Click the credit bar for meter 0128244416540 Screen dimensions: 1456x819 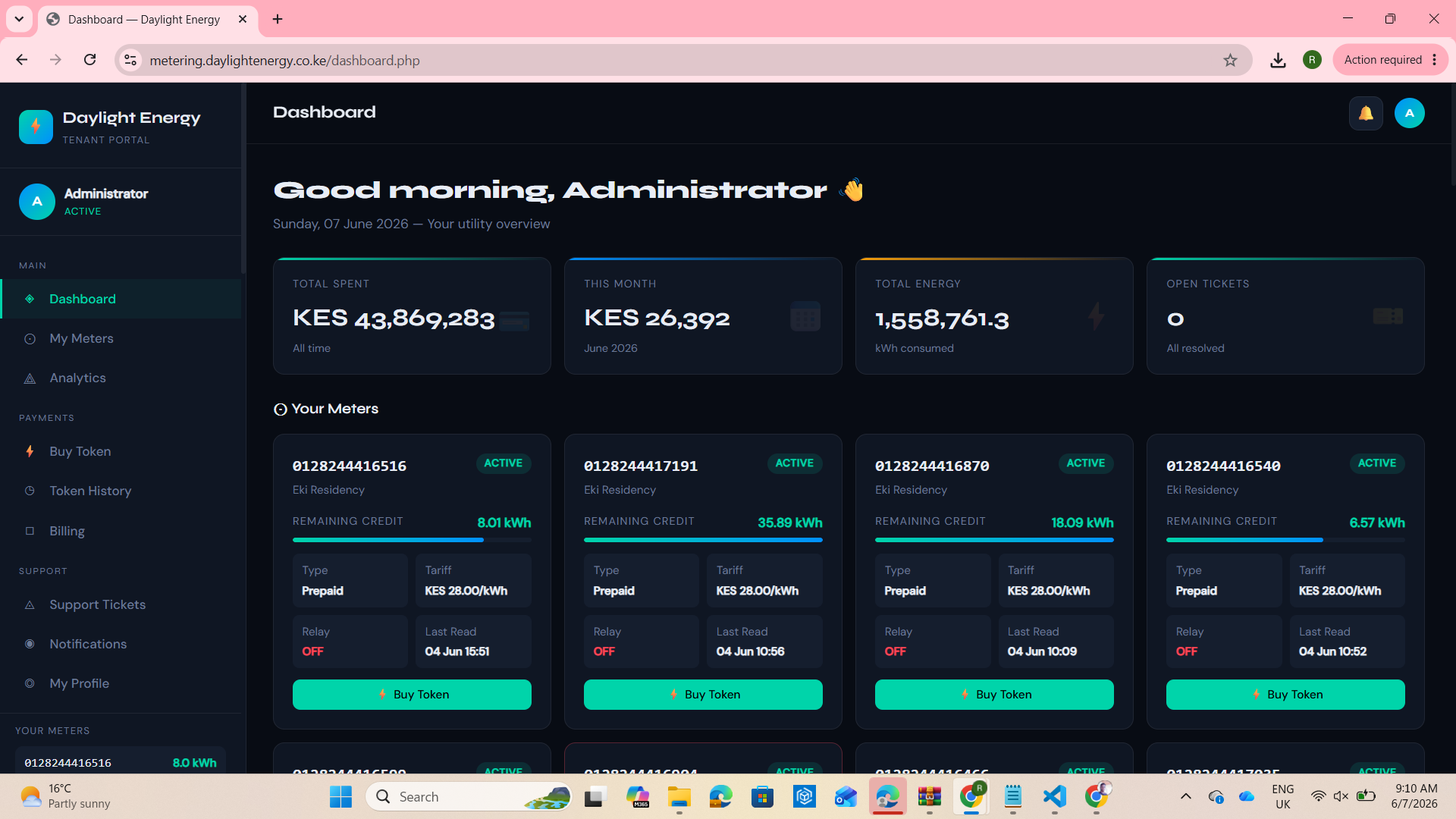[1285, 540]
